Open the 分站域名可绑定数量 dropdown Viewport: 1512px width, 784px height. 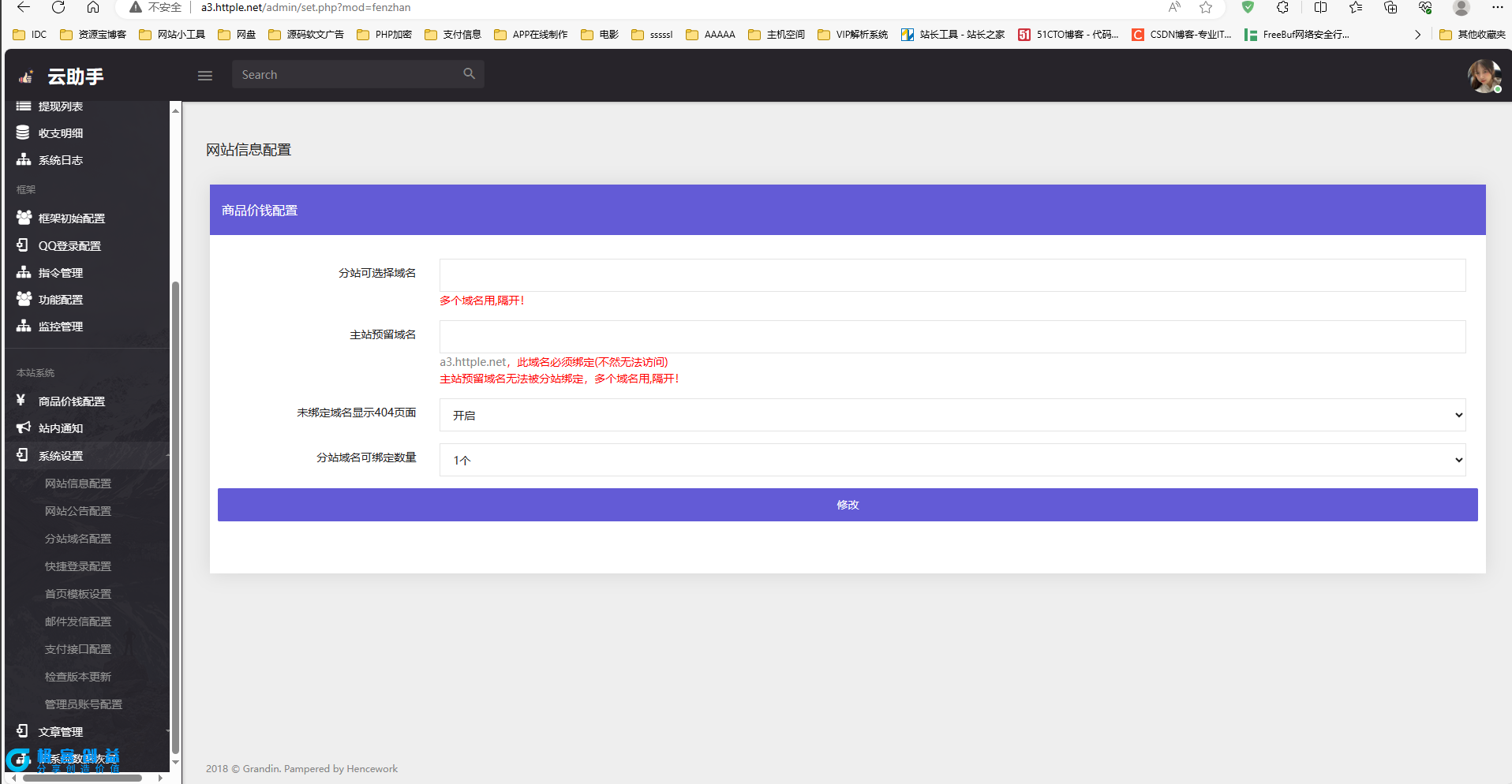(952, 460)
